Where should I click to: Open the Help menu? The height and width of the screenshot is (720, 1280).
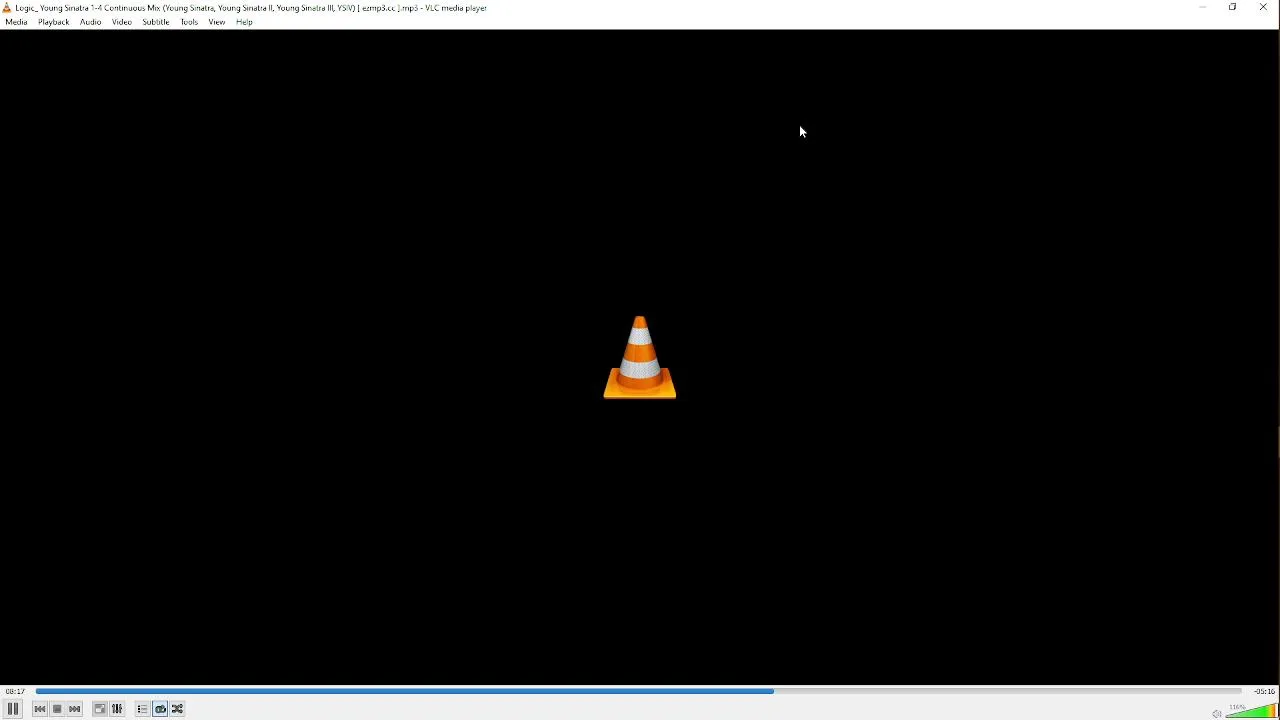pyautogui.click(x=245, y=22)
